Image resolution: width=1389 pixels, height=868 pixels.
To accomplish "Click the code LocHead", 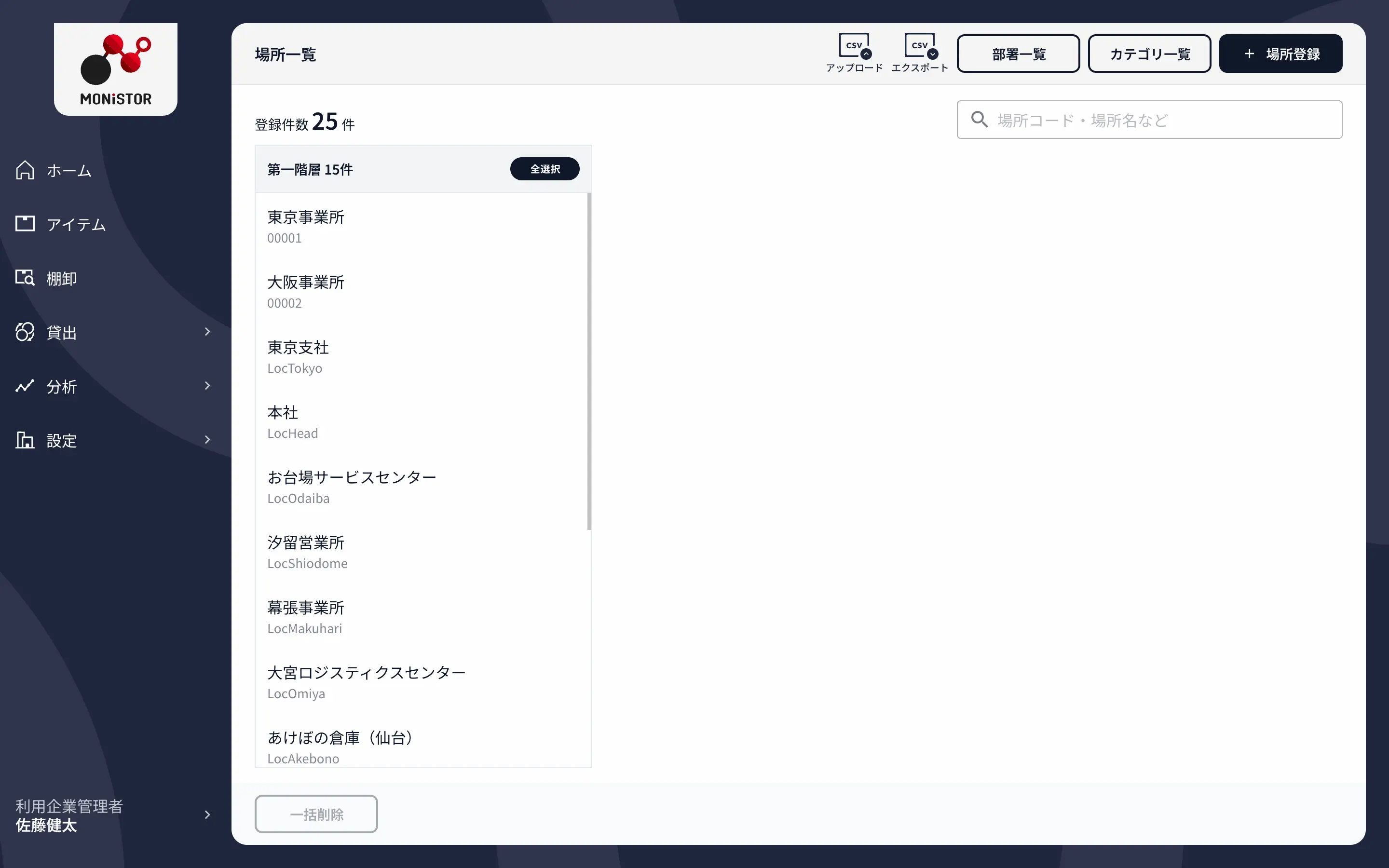I will (x=292, y=434).
